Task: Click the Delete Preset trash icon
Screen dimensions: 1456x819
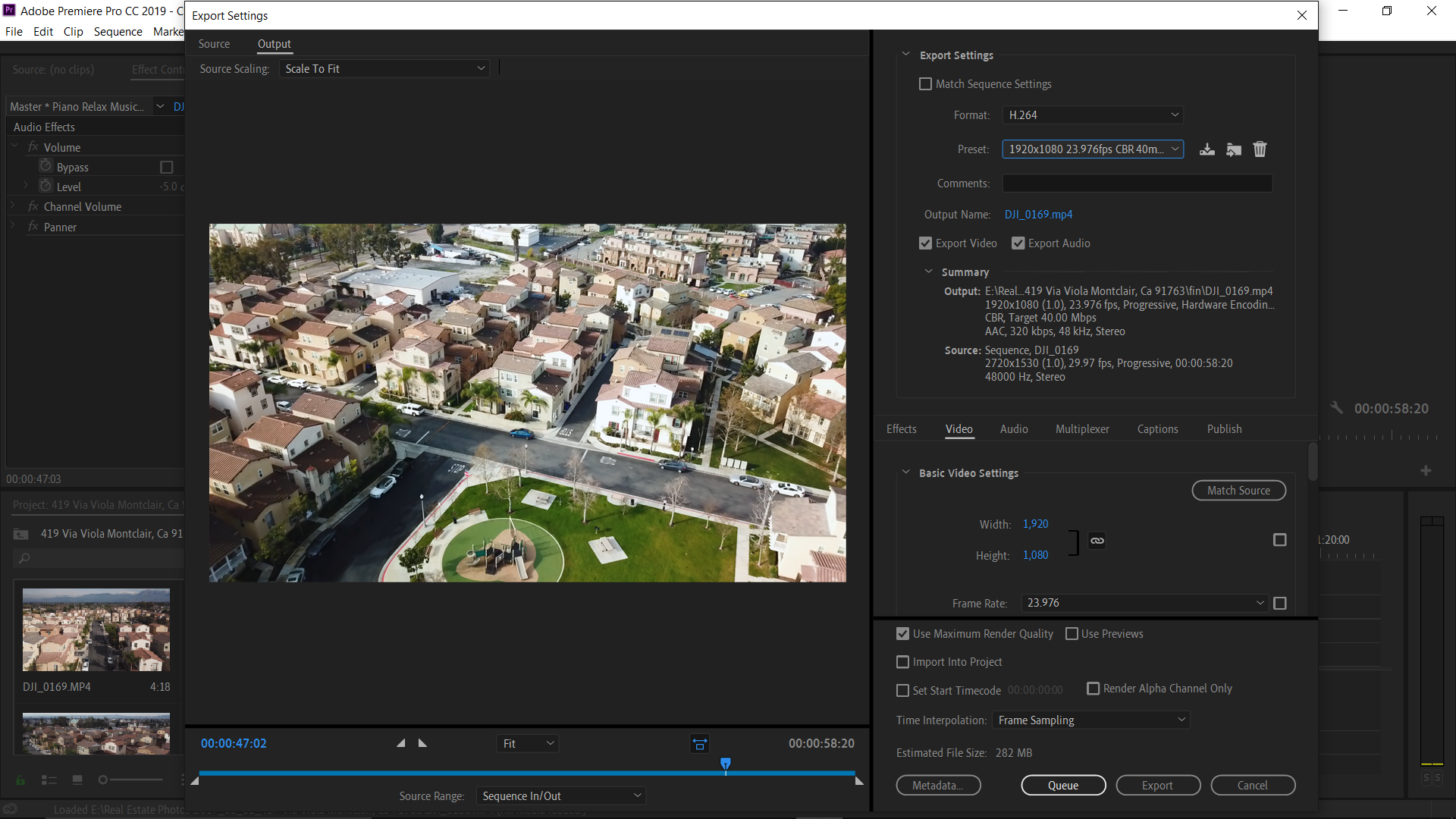Action: pyautogui.click(x=1260, y=149)
